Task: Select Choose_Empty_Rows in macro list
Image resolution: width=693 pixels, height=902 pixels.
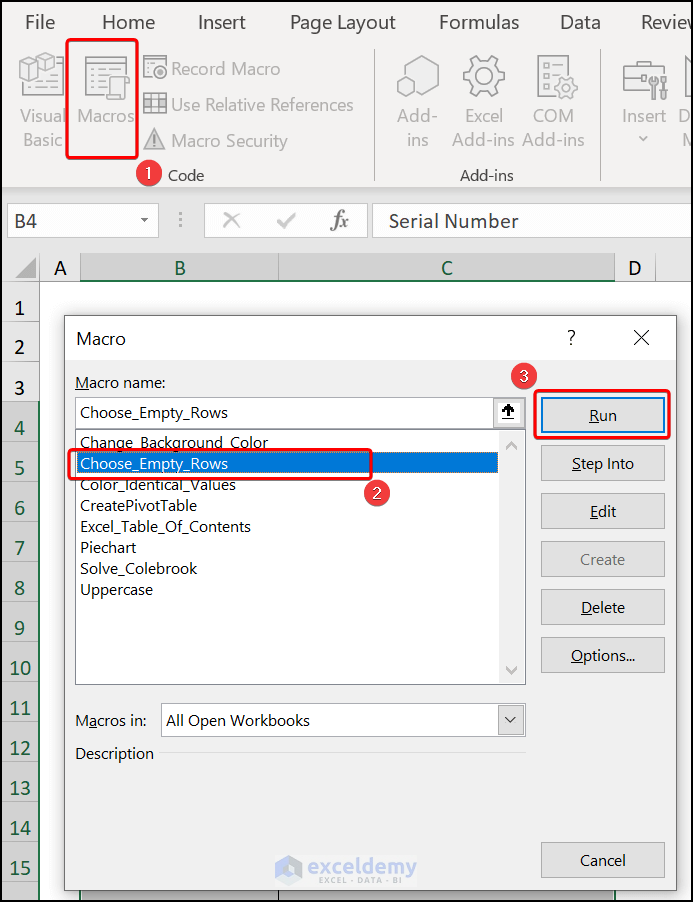Action: point(287,464)
